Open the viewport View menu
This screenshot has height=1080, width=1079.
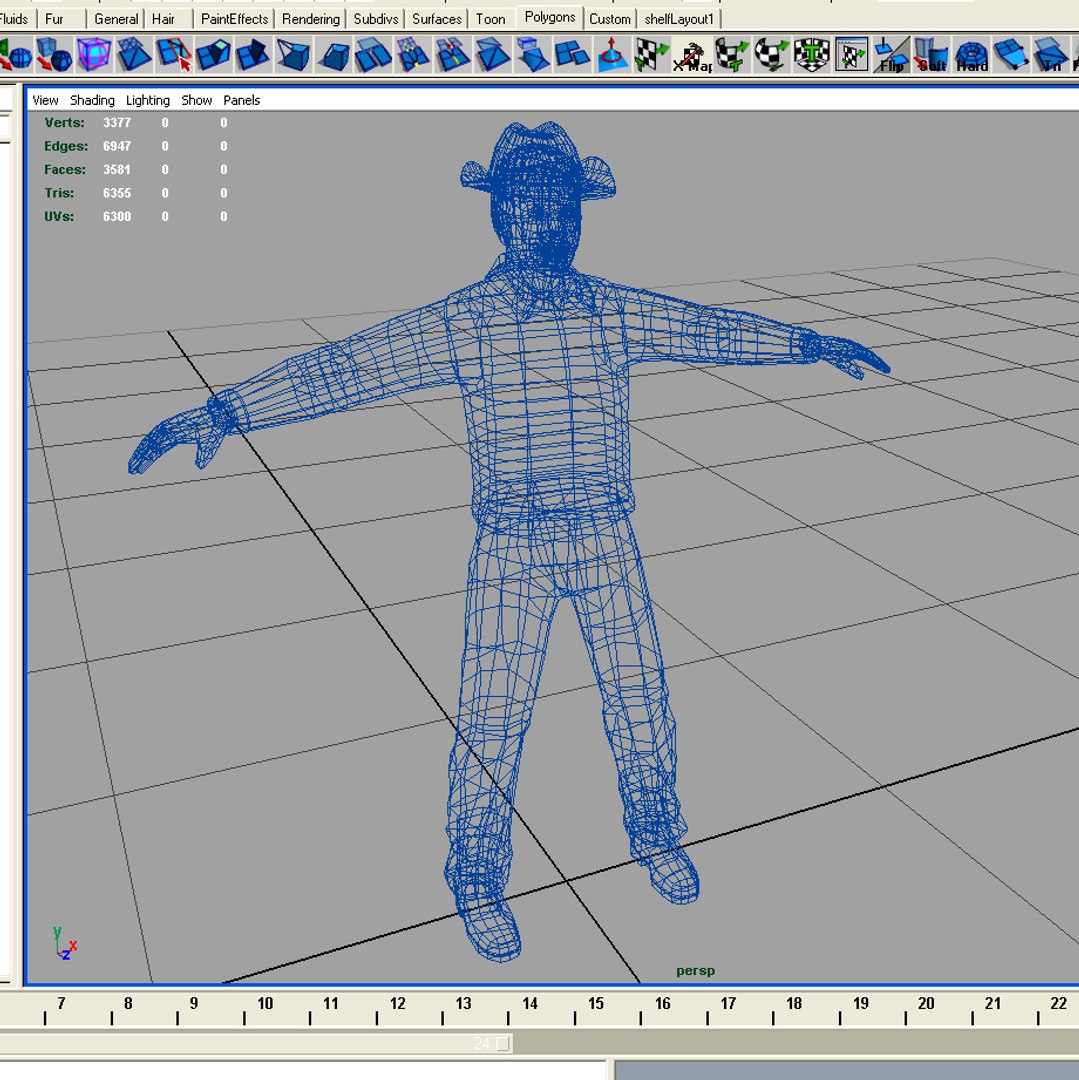coord(45,100)
